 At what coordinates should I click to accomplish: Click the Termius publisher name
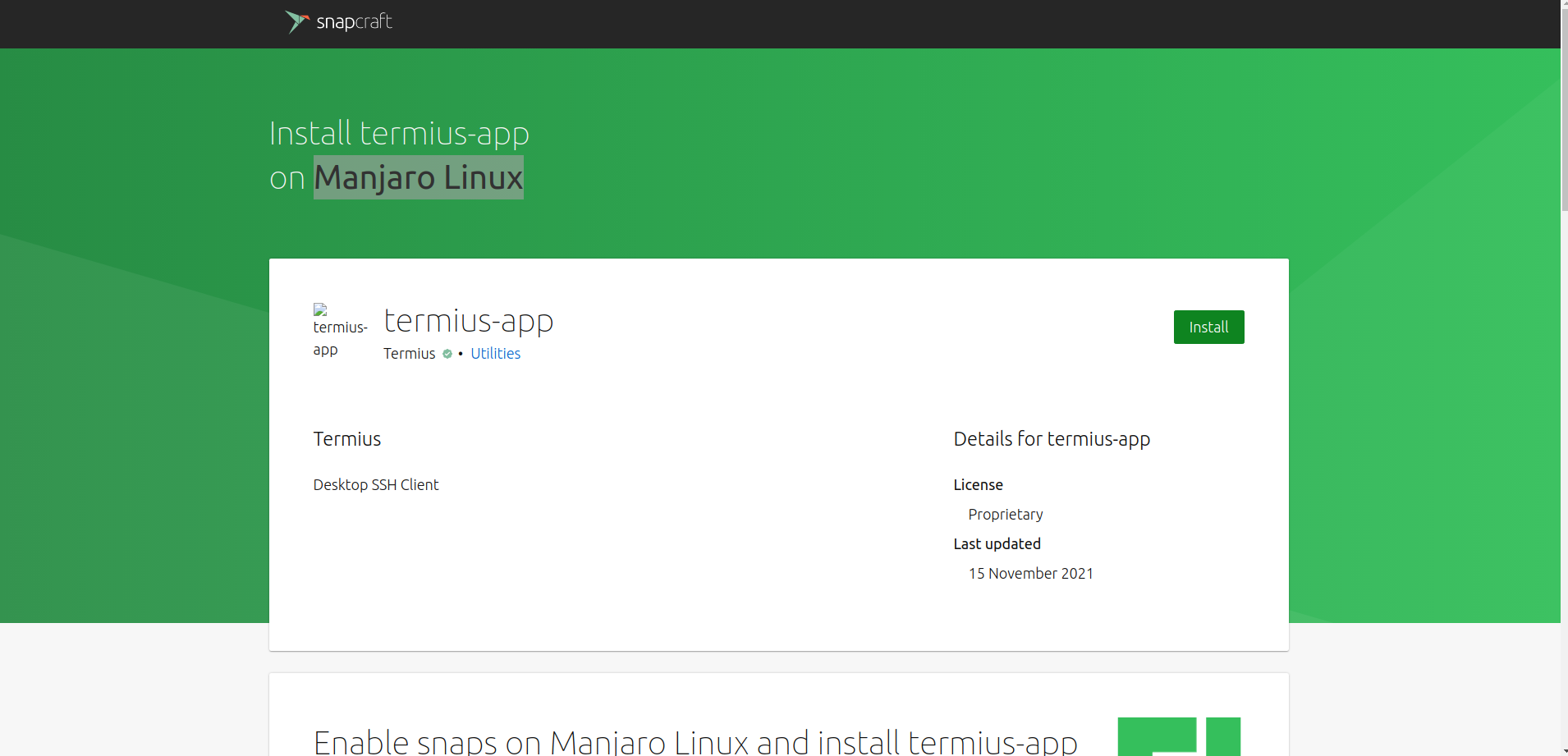(x=409, y=354)
